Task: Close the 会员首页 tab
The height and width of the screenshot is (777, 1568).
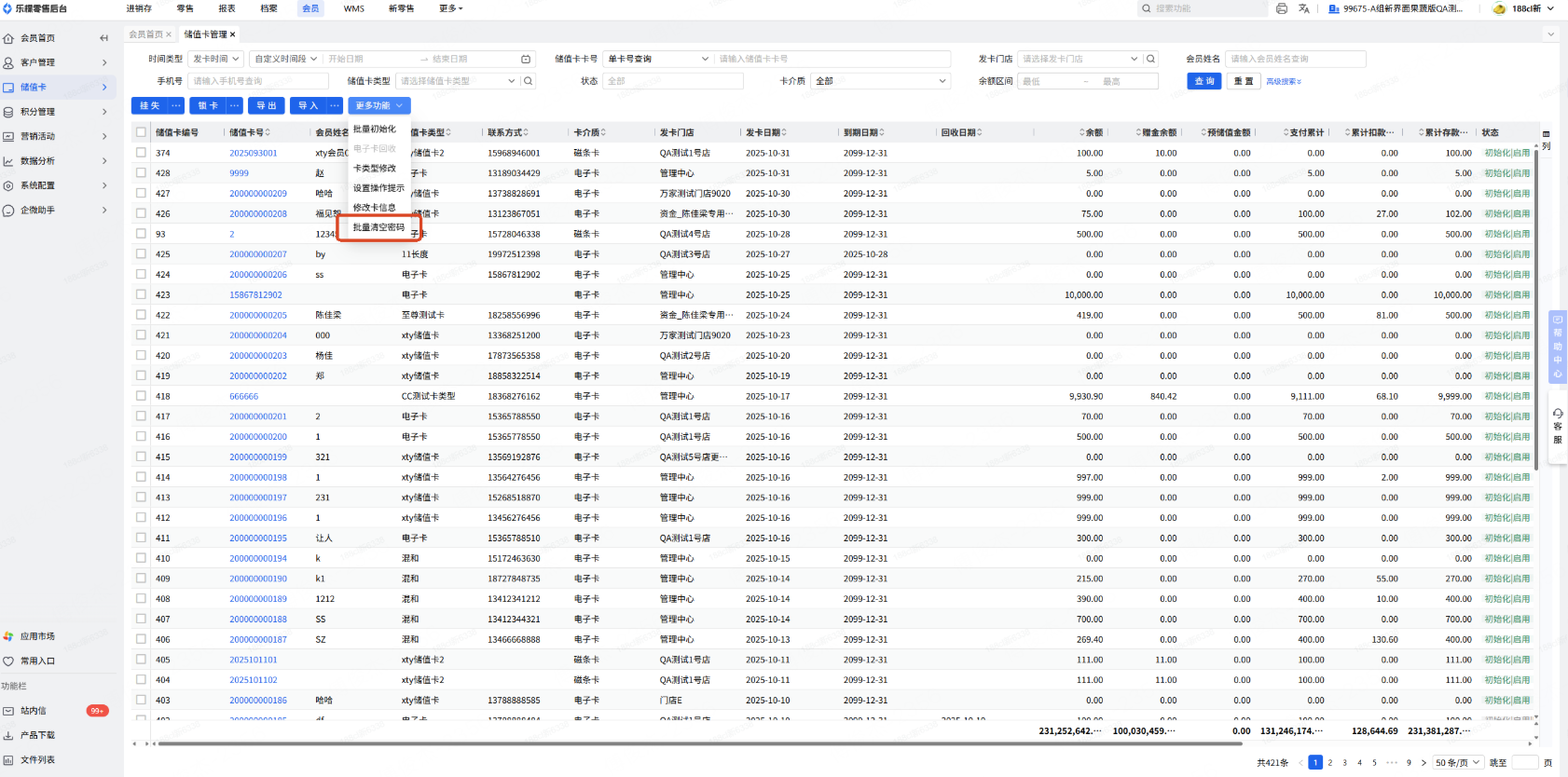Action: click(169, 34)
